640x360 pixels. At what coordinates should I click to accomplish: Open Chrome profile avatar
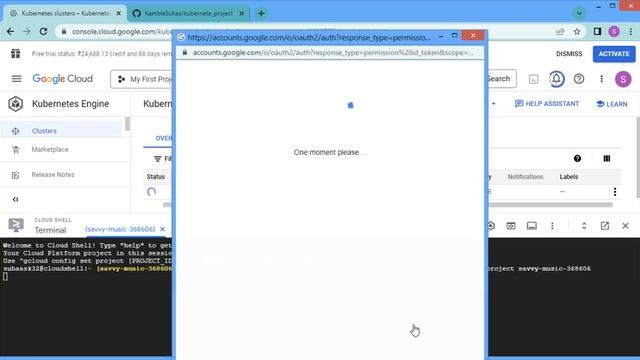coord(614,31)
